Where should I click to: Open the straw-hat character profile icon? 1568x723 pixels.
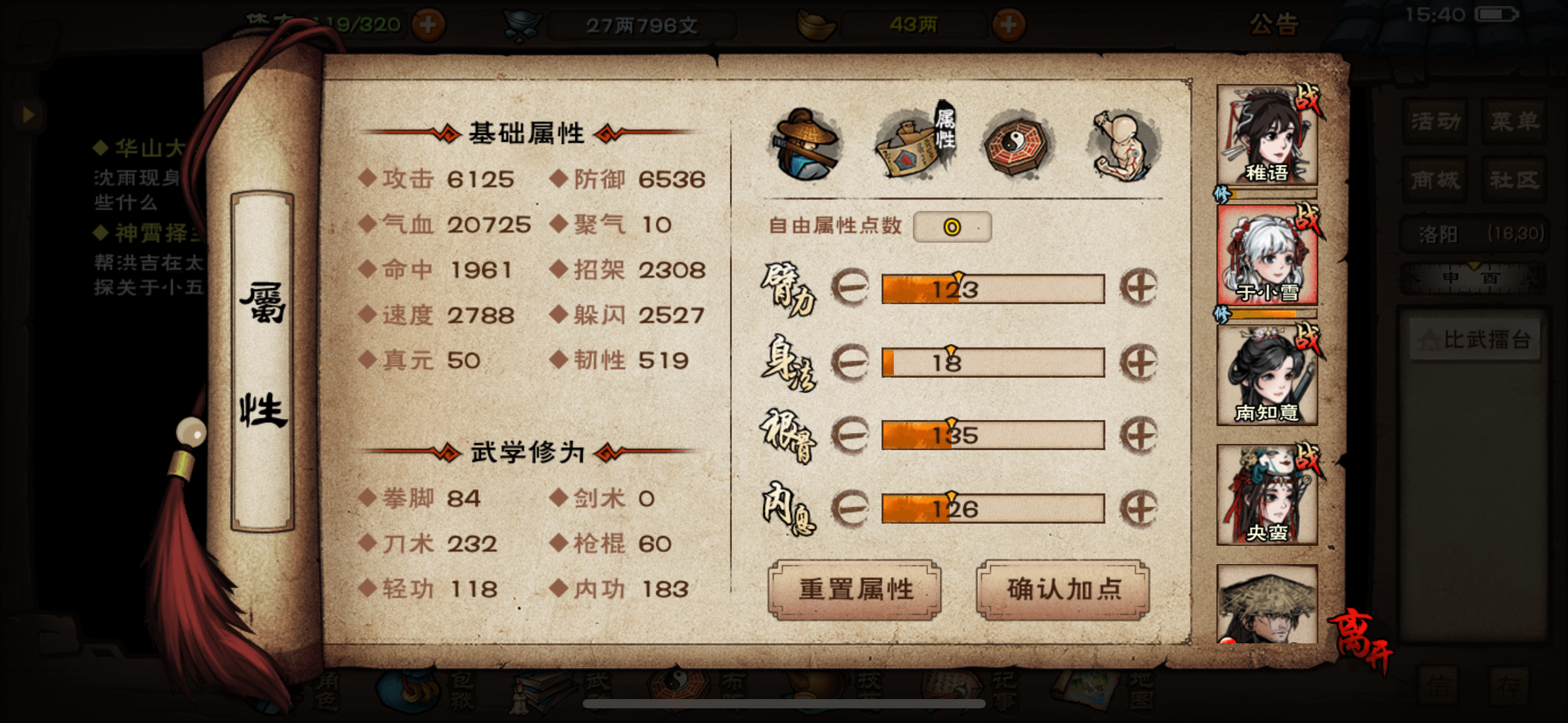(805, 144)
